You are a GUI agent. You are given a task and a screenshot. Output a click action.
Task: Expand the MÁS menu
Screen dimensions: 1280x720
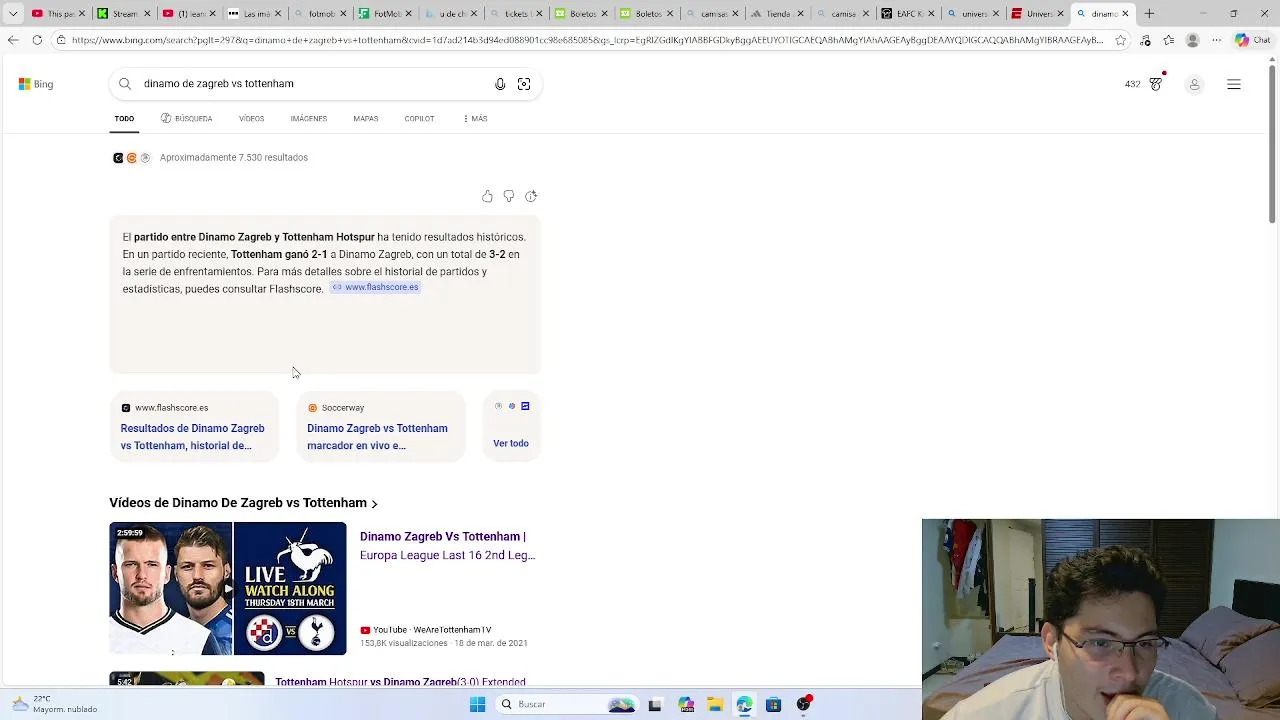[x=475, y=118]
